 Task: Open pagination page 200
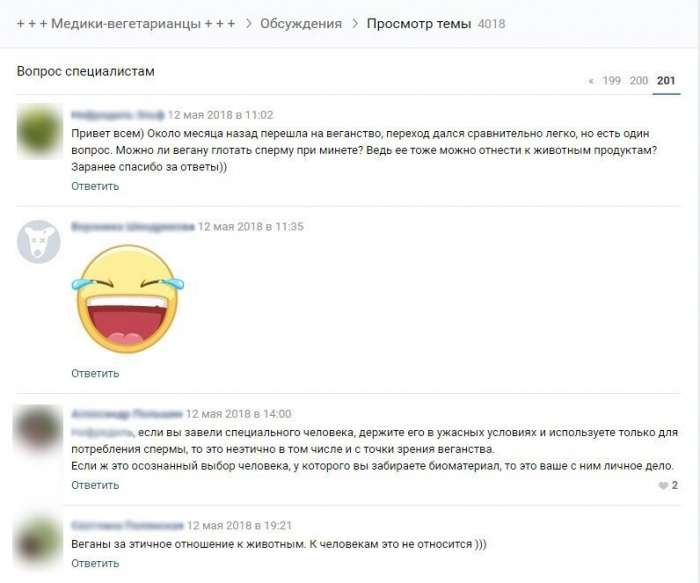638,80
